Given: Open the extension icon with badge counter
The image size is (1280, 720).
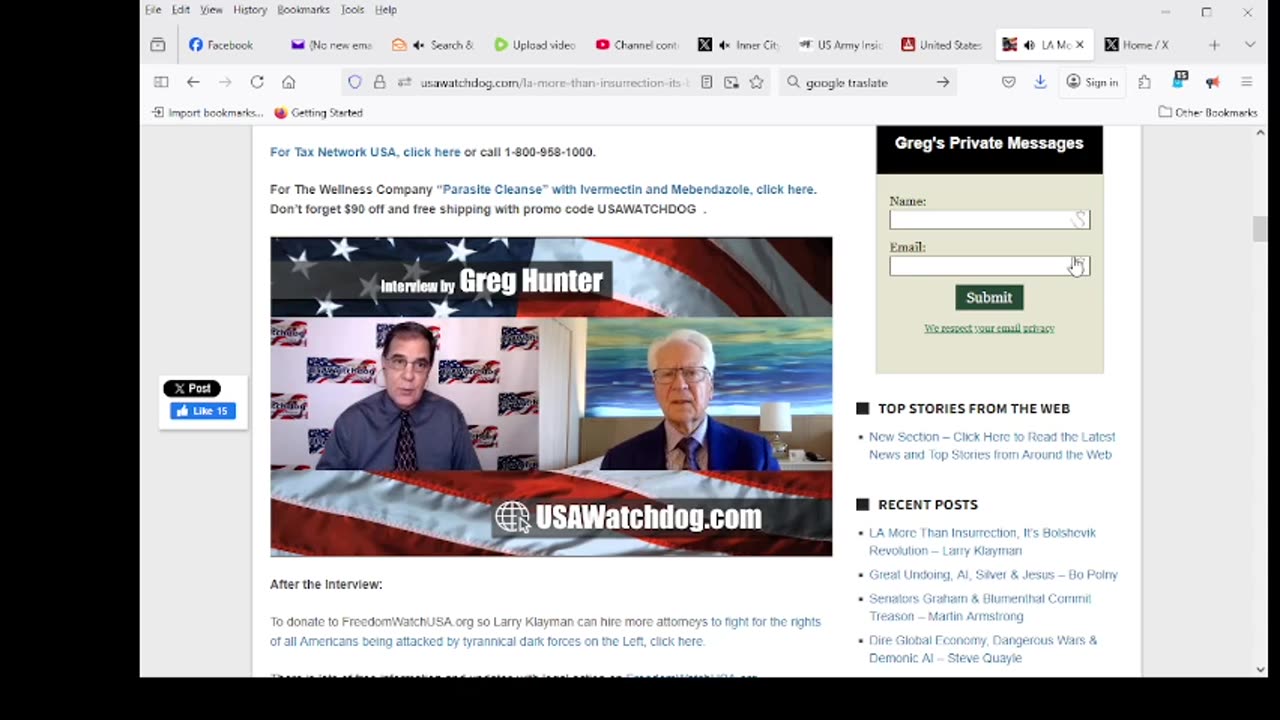Looking at the screenshot, I should [x=1180, y=80].
